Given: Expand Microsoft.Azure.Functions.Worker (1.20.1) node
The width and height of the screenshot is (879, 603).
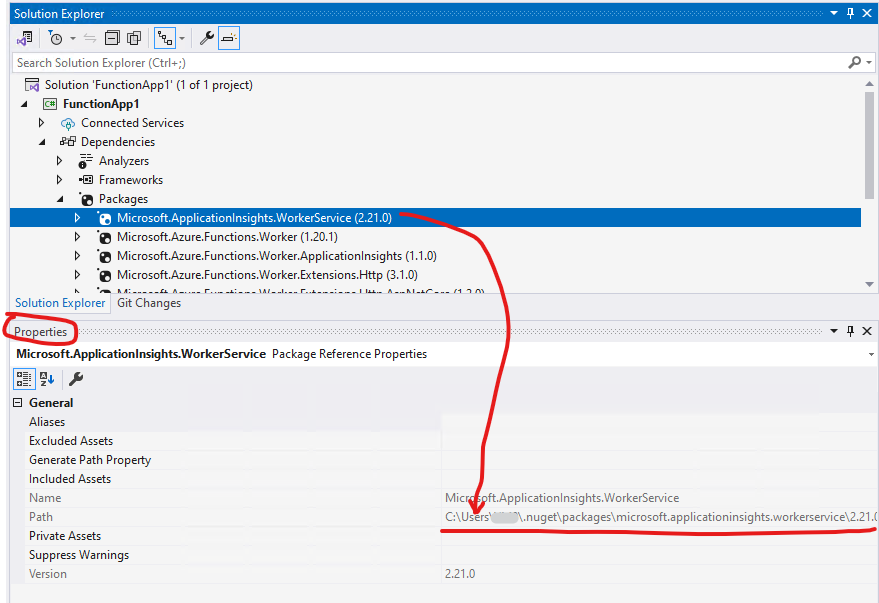Looking at the screenshot, I should coord(77,236).
